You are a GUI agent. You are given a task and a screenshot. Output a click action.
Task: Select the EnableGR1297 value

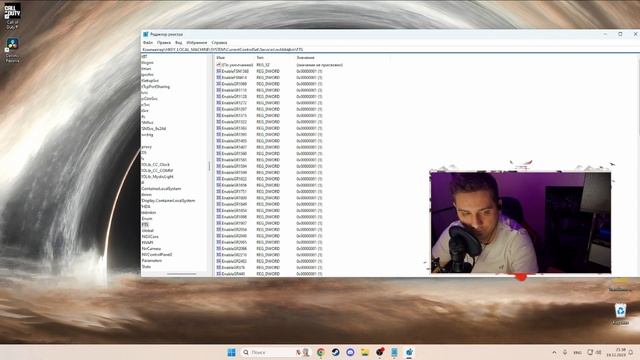234,109
